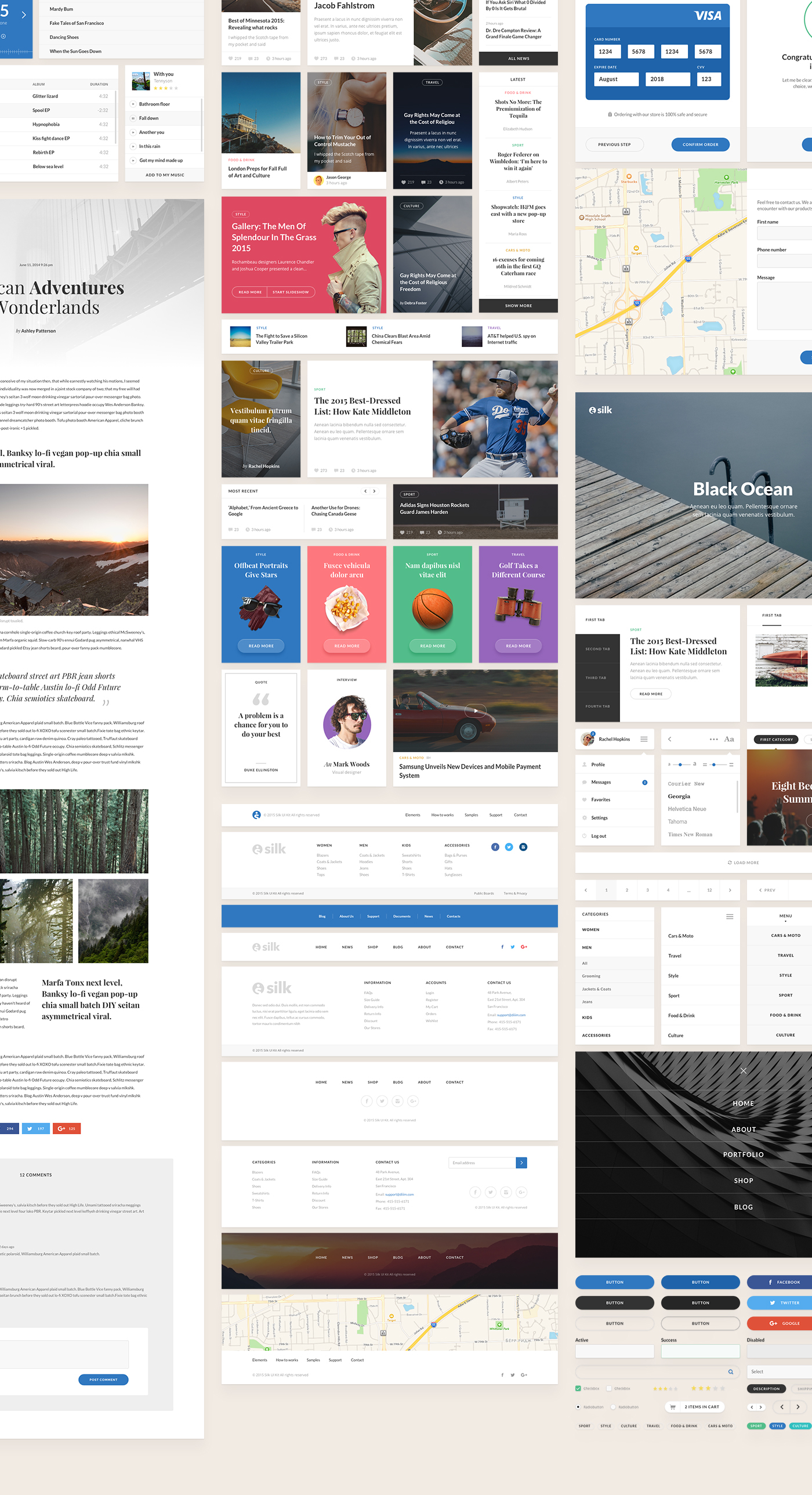The height and width of the screenshot is (1495, 812).
Task: Adjust the font size slider
Action: click(683, 765)
